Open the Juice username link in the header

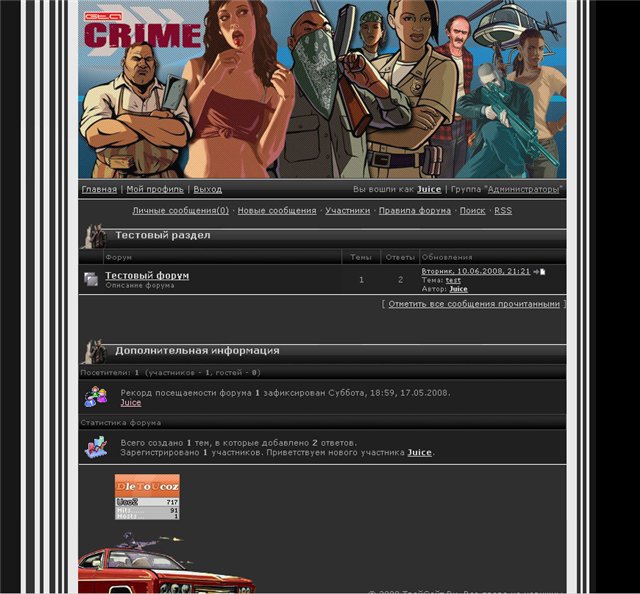tap(429, 189)
